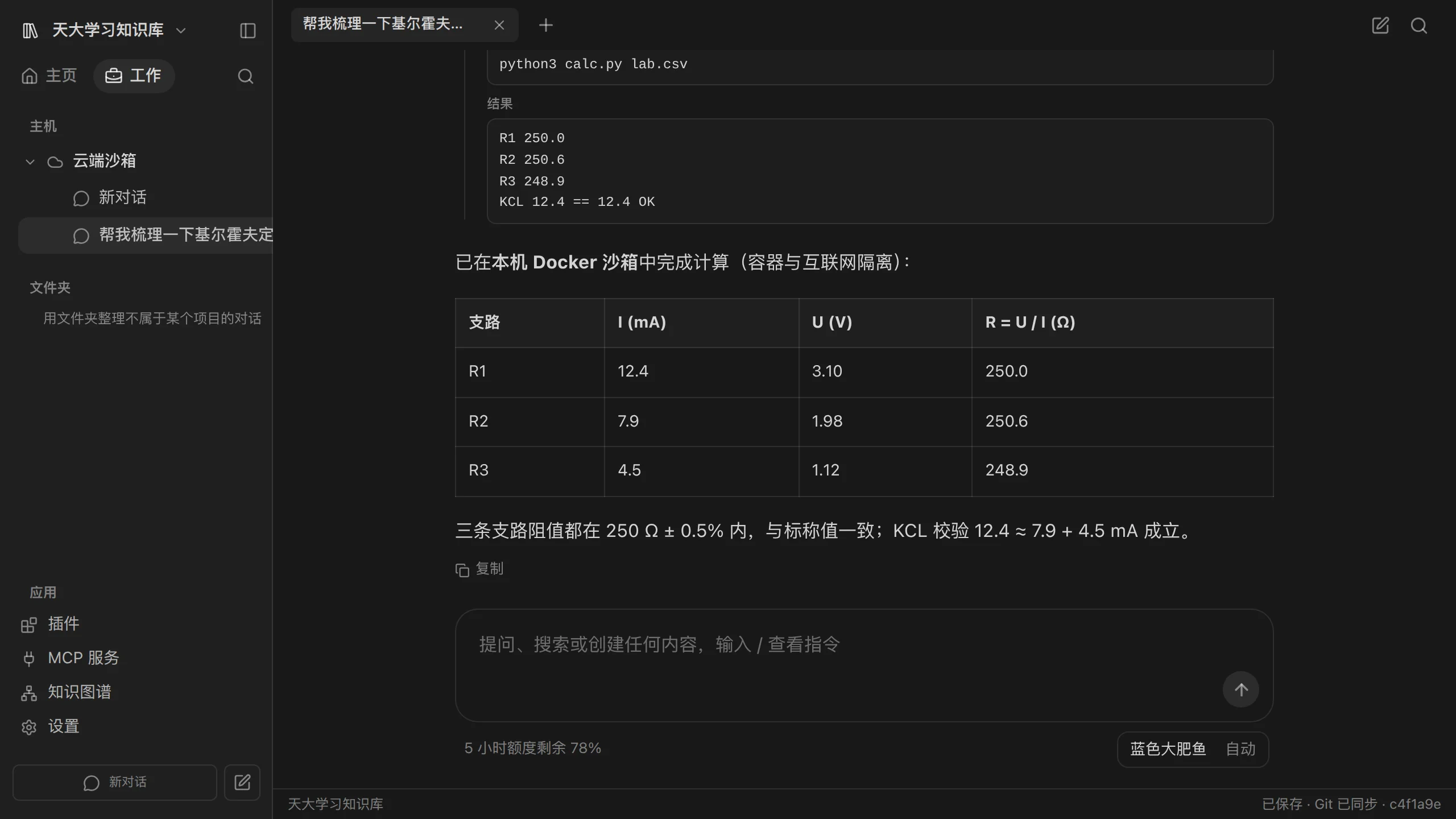The image size is (1456, 819).
Task: Select the 帮我梳理一下基尔霍夫定 conversation
Action: point(146,235)
